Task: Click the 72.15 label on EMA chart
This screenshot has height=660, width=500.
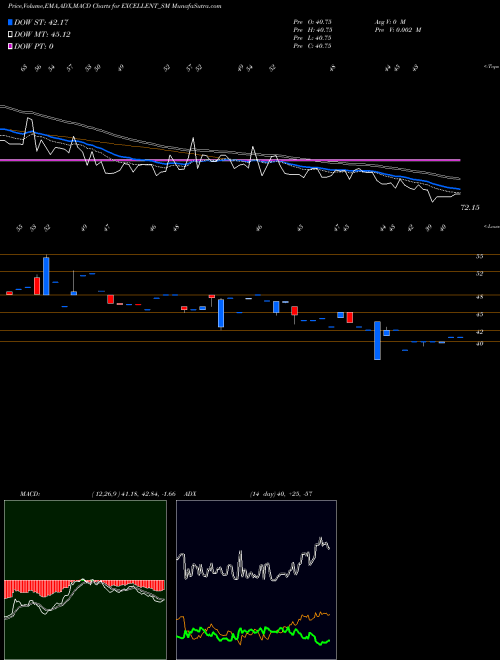Action: pos(470,208)
